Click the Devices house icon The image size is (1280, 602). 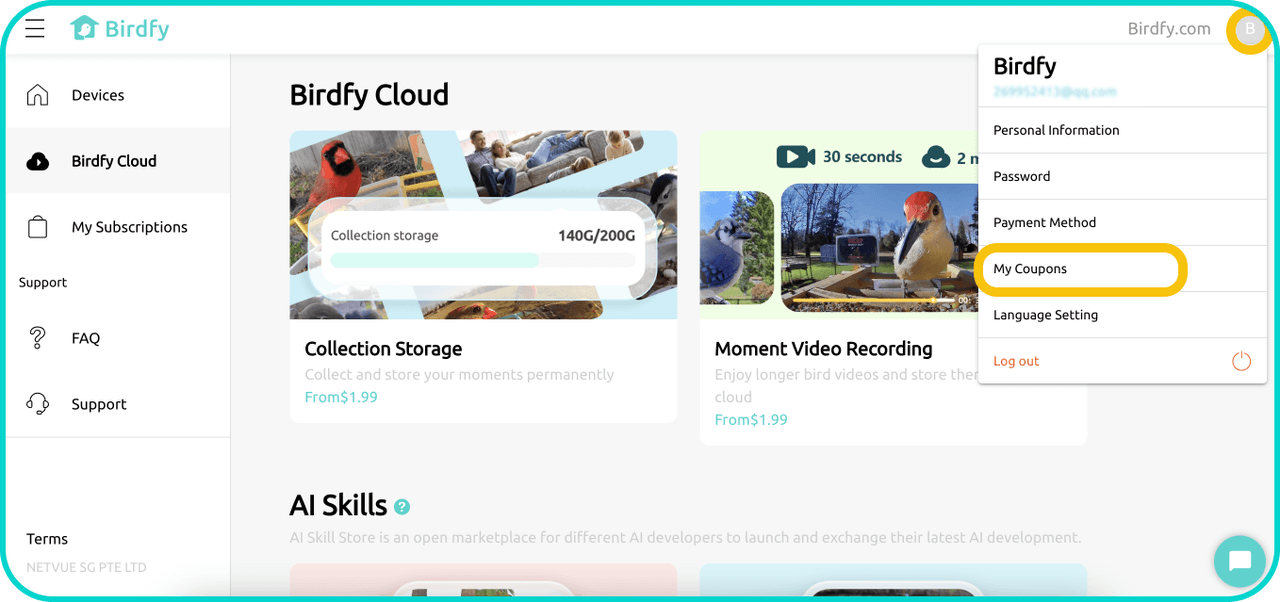(38, 95)
